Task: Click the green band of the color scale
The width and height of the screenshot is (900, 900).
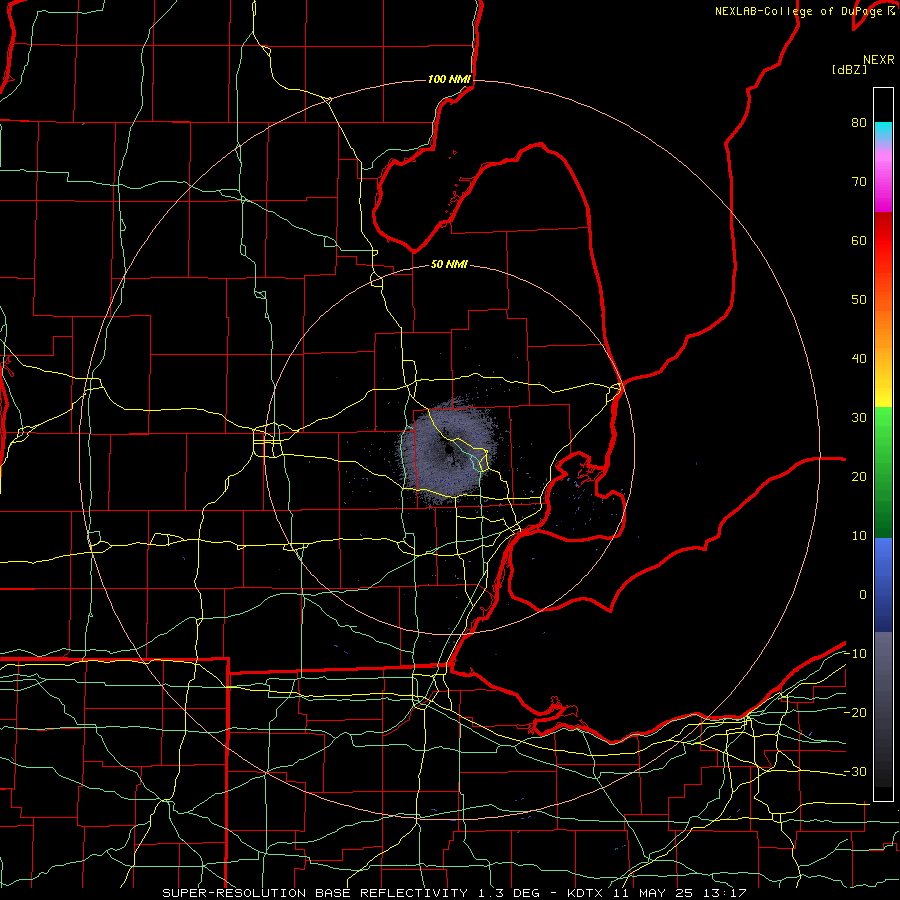Action: coord(883,472)
